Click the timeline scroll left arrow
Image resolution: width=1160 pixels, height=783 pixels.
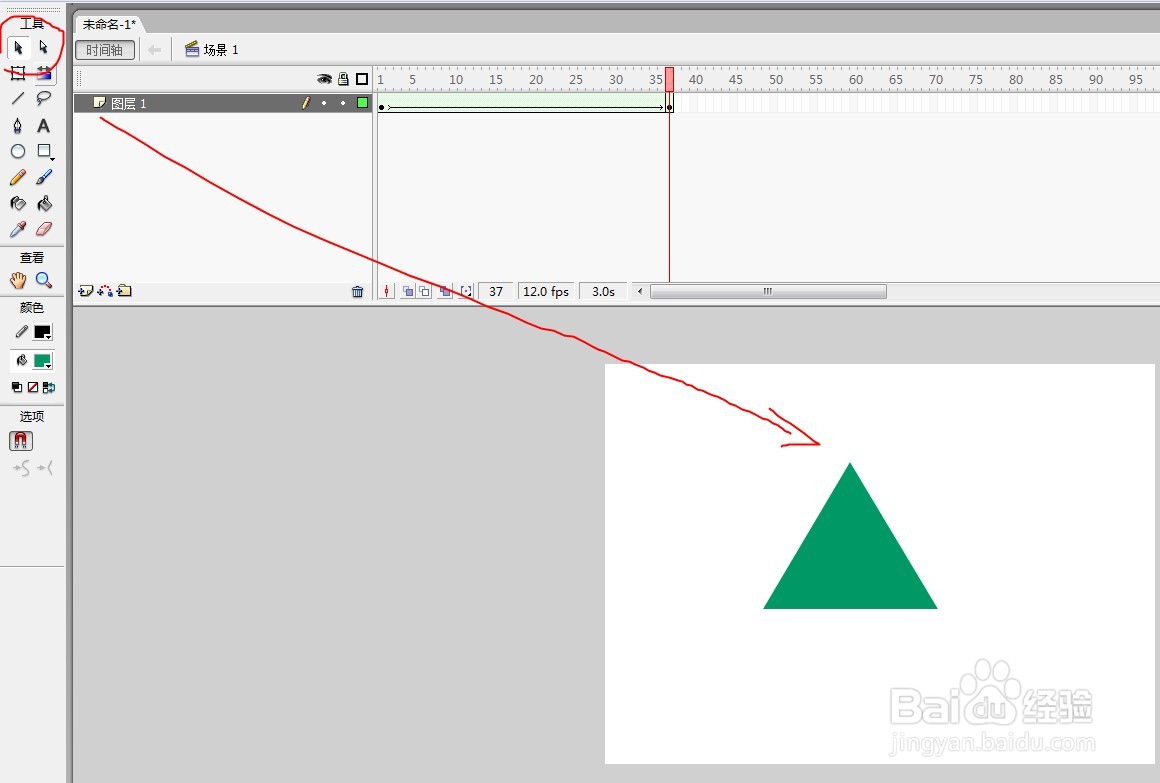point(640,292)
